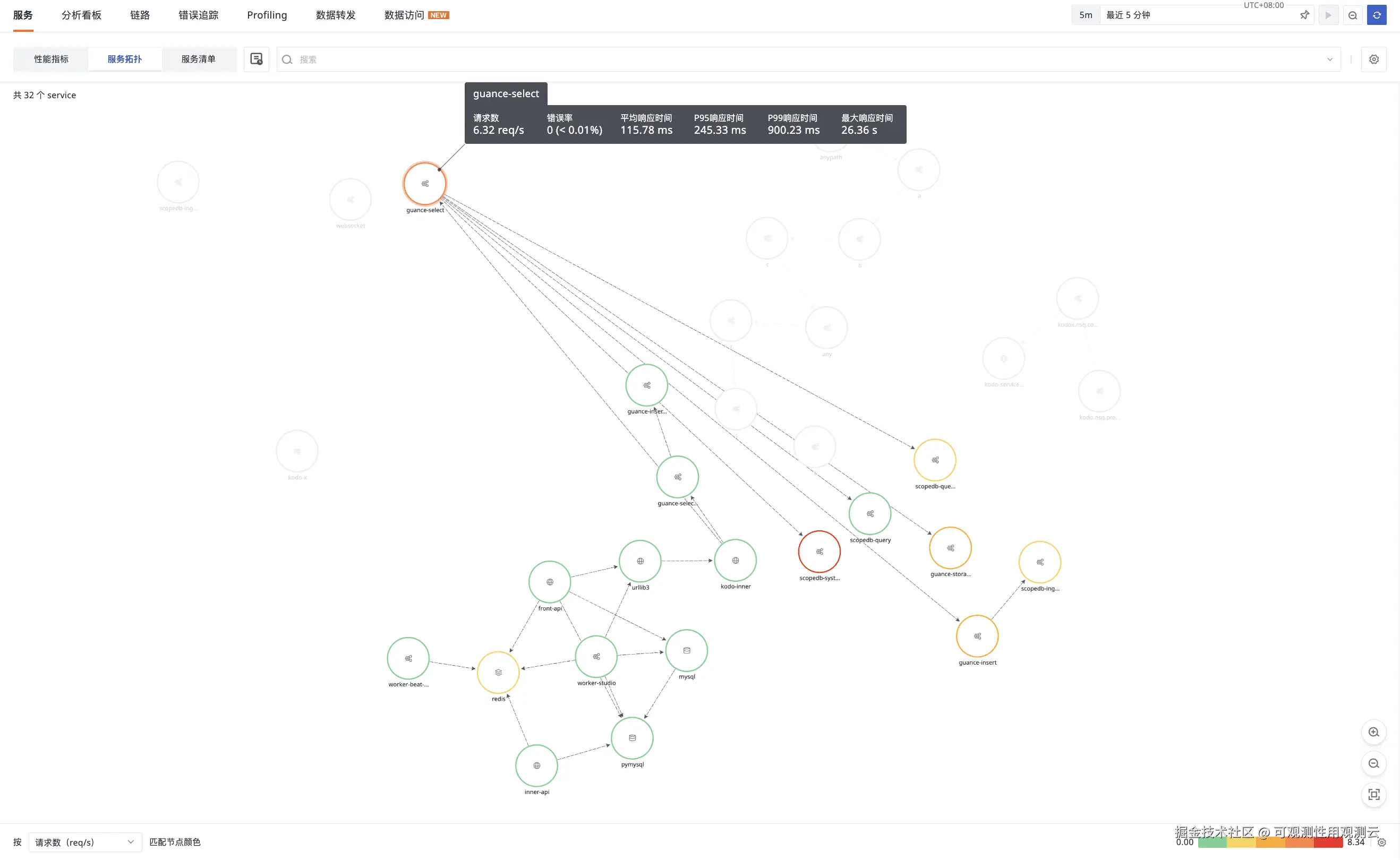Click the red scopedb-syst... service node
Screen dimensions: 1400x860
[818, 551]
